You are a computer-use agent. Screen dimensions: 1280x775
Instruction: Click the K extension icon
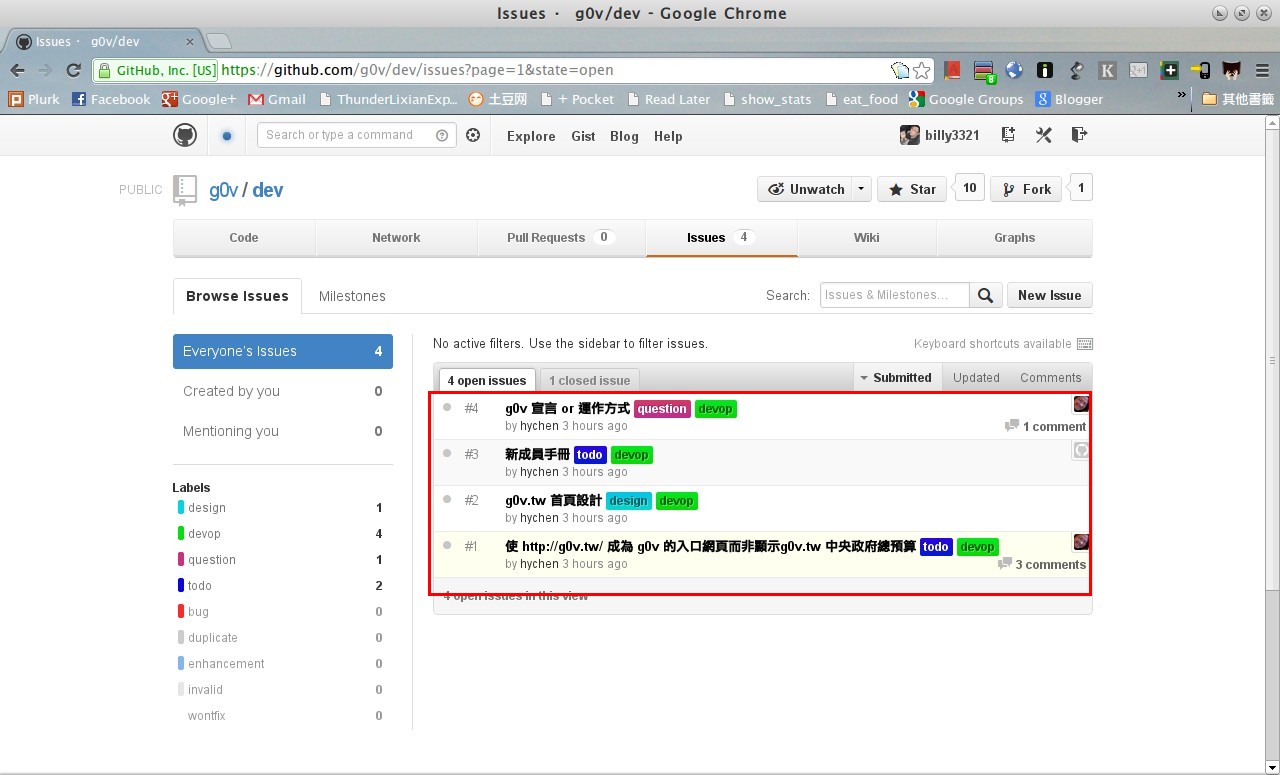[x=1107, y=70]
